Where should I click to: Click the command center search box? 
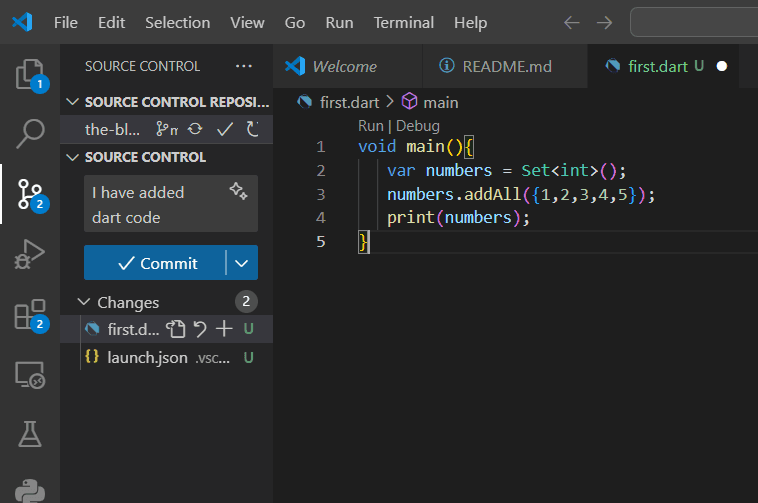[694, 22]
